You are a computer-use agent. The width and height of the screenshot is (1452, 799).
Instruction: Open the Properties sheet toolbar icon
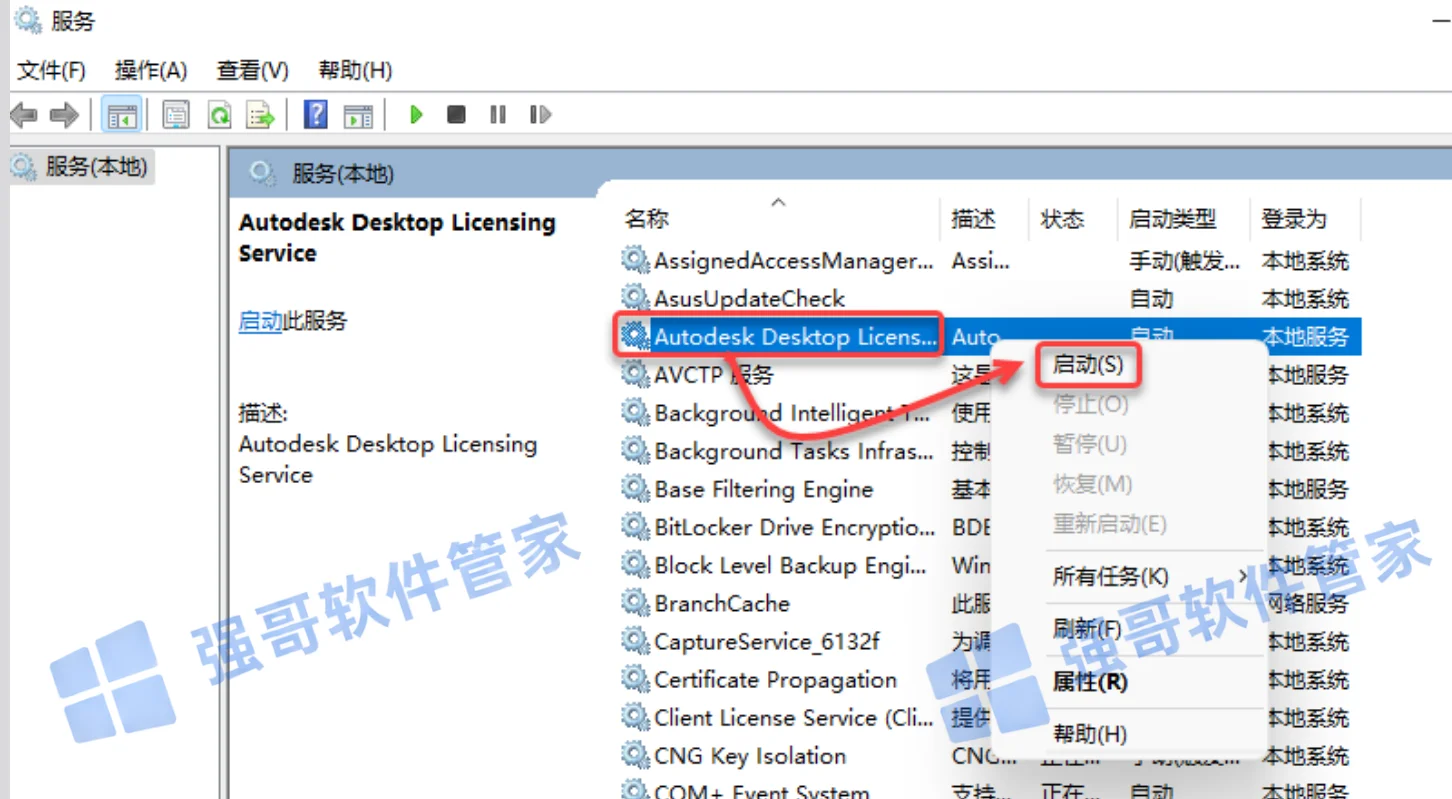[176, 116]
